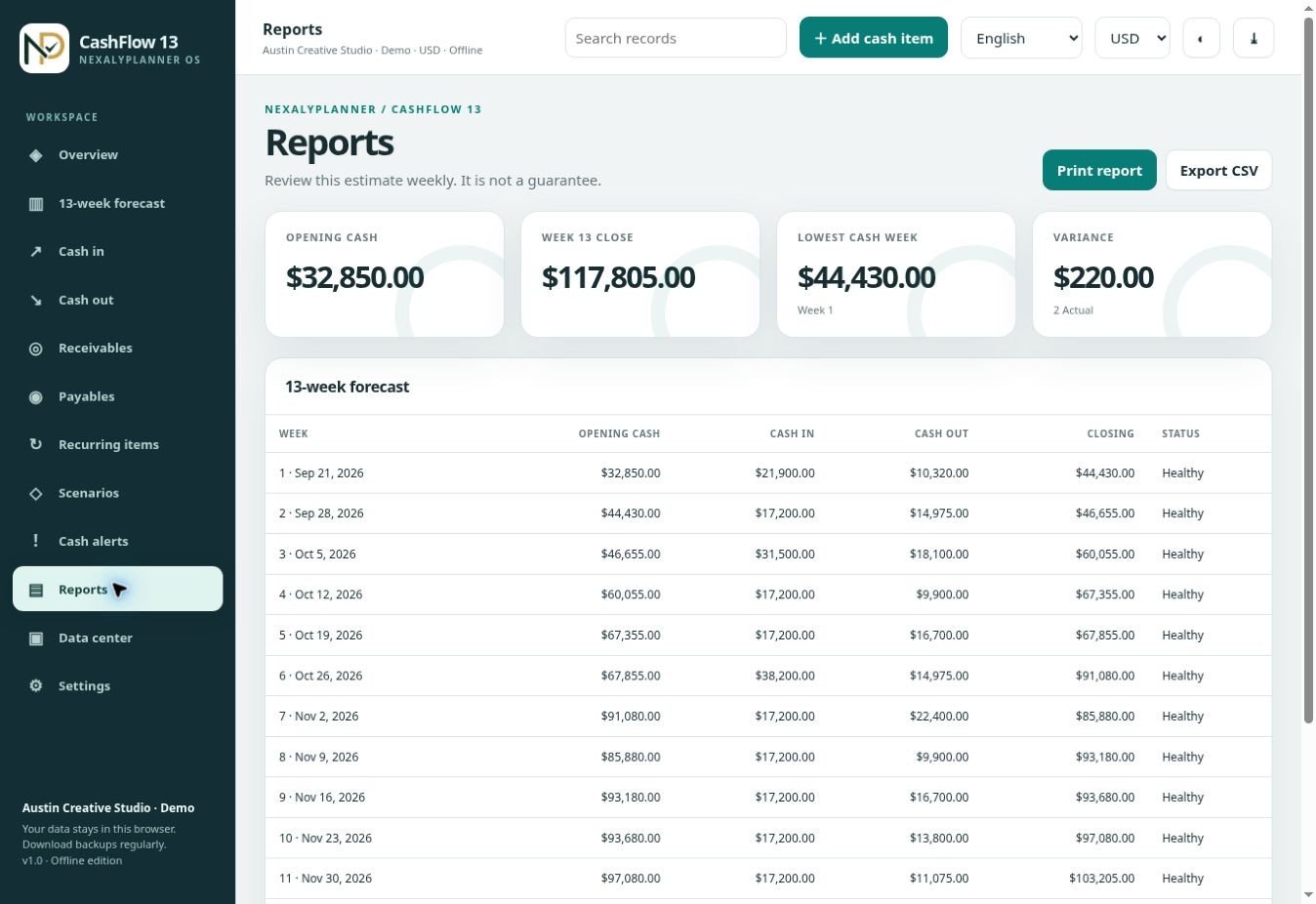
Task: Click the CashFlow 13 logo icon
Action: [44, 48]
